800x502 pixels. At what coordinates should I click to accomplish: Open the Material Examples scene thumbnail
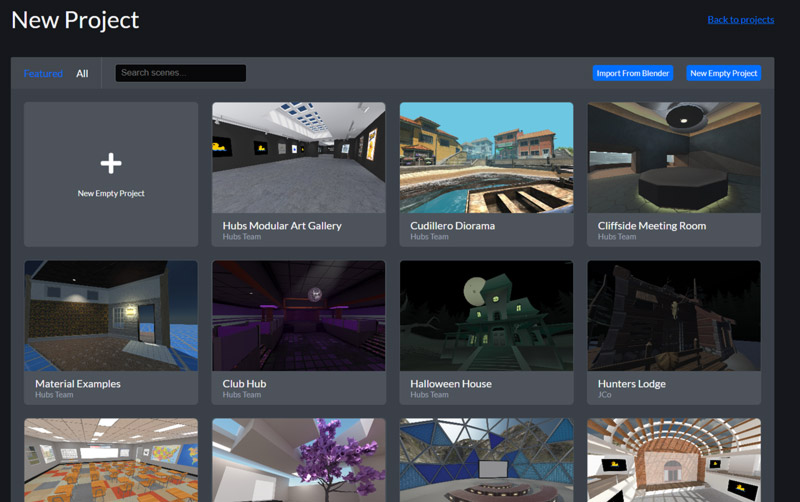[x=111, y=316]
